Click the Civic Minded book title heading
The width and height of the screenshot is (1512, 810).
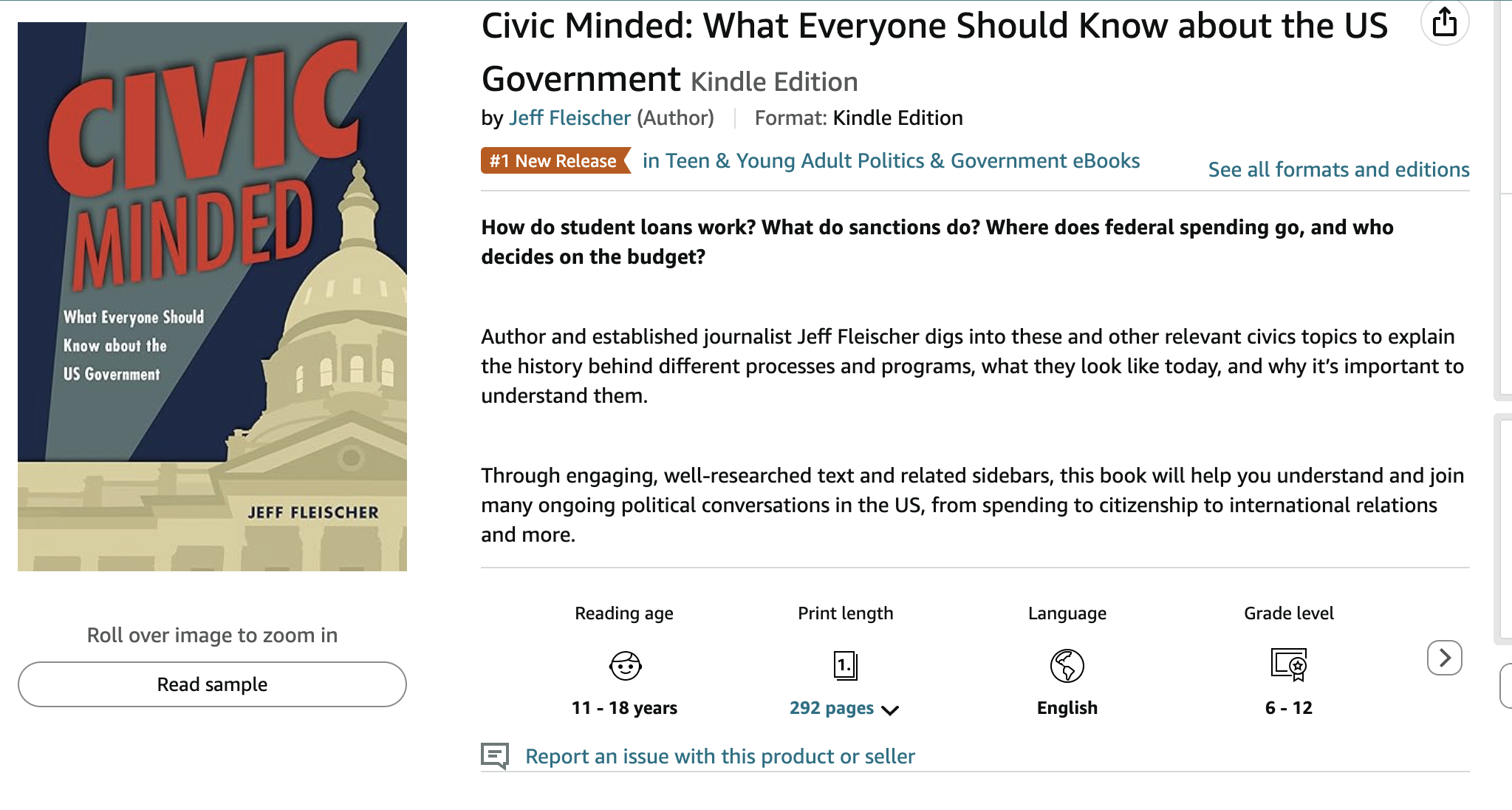point(934,27)
